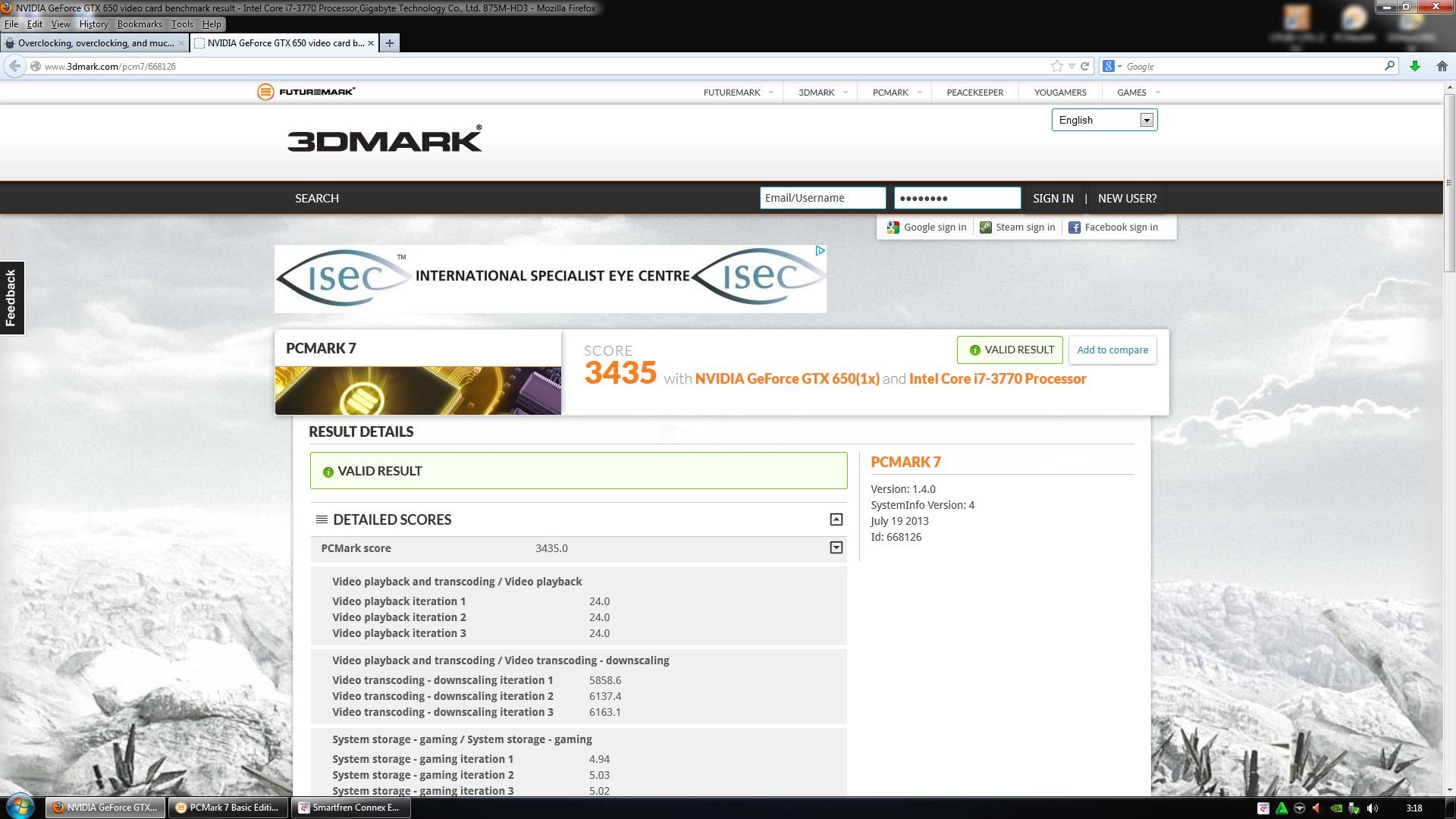Open the Bookmarks menu
The height and width of the screenshot is (819, 1456).
[x=140, y=24]
